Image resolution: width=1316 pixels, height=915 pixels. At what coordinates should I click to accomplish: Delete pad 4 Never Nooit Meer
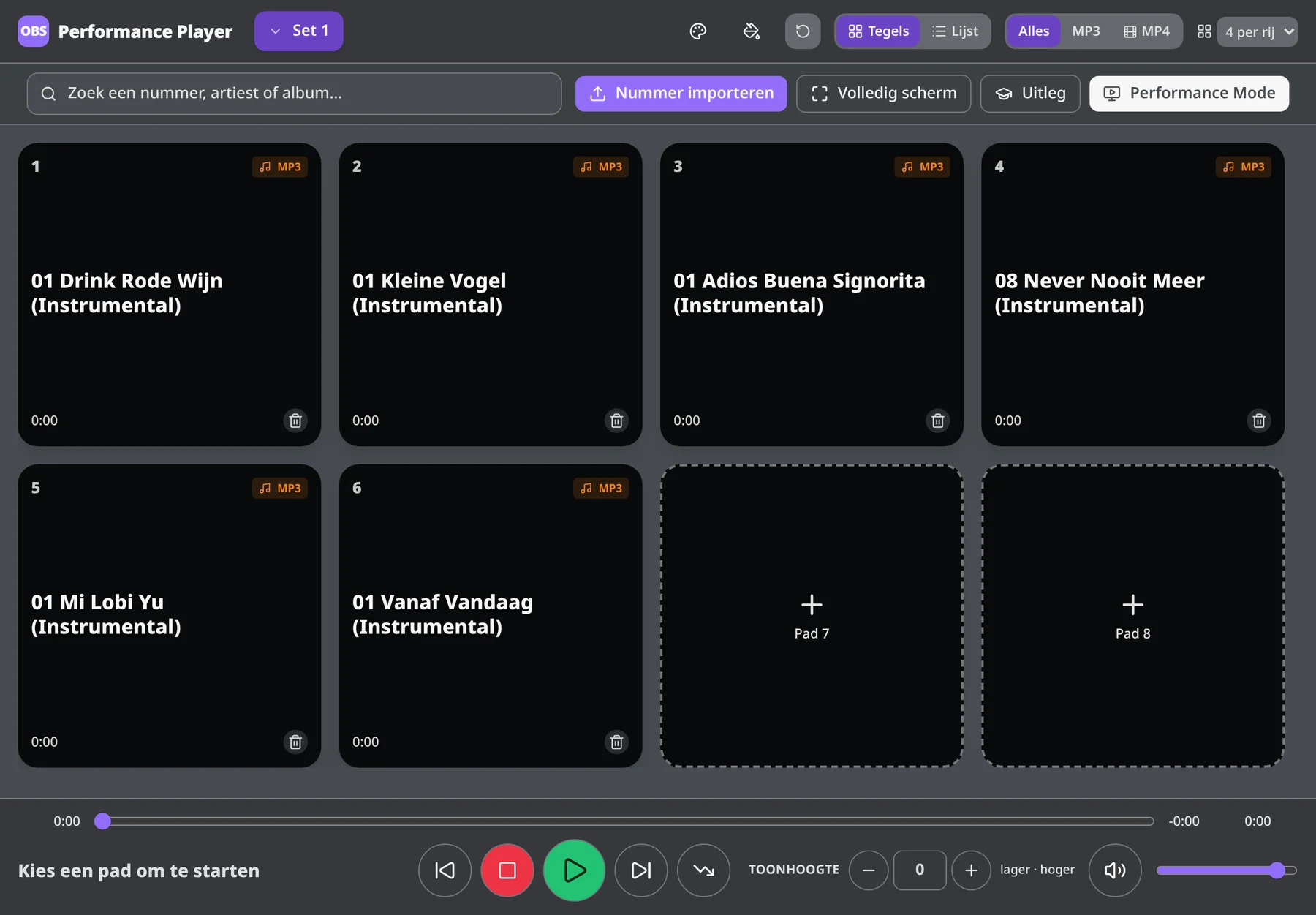(x=1259, y=421)
